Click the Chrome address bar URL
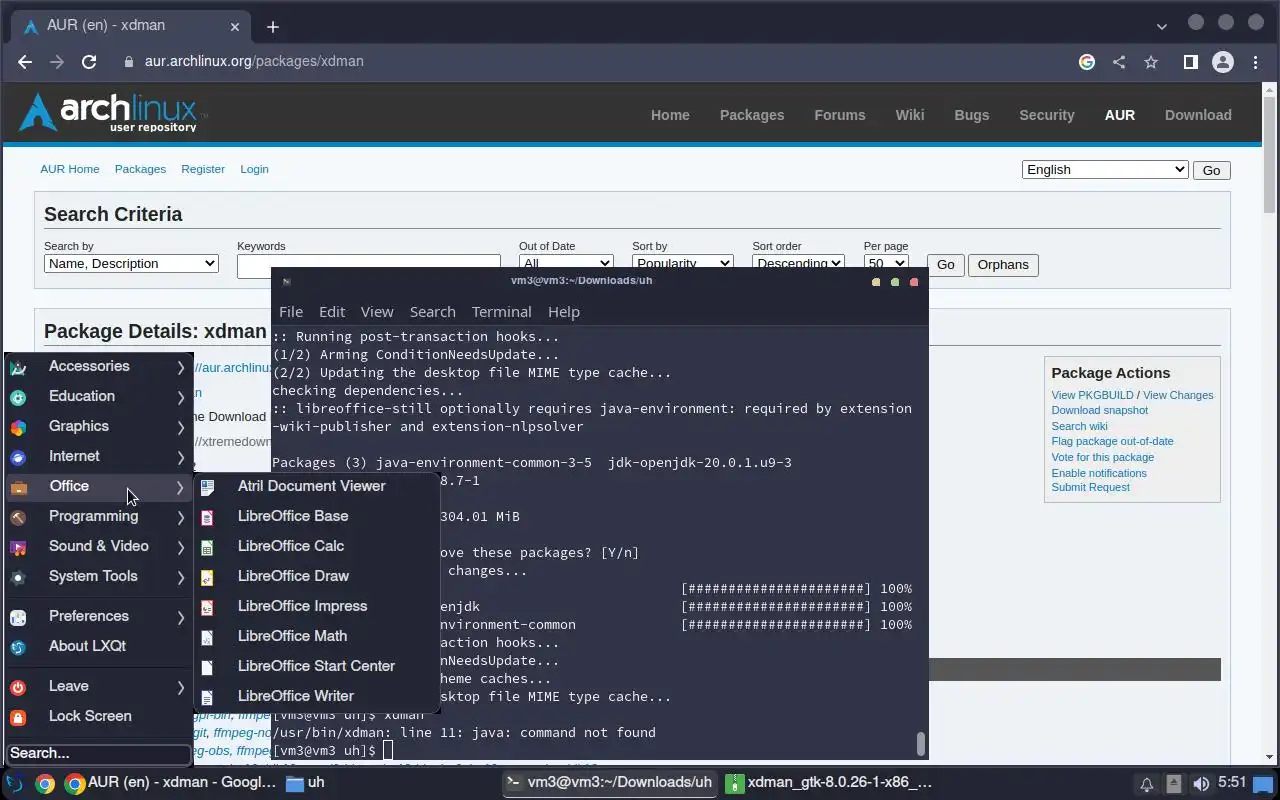This screenshot has width=1280, height=800. point(254,61)
